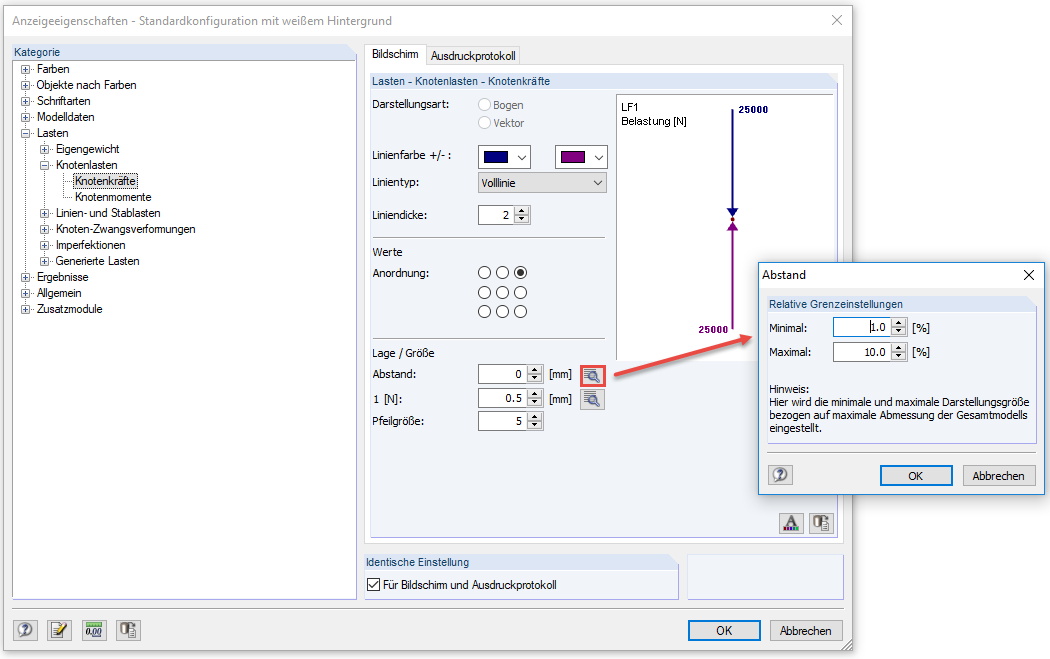The width and height of the screenshot is (1050, 659).
Task: Open positive line color dropdown arrow
Action: 522,157
